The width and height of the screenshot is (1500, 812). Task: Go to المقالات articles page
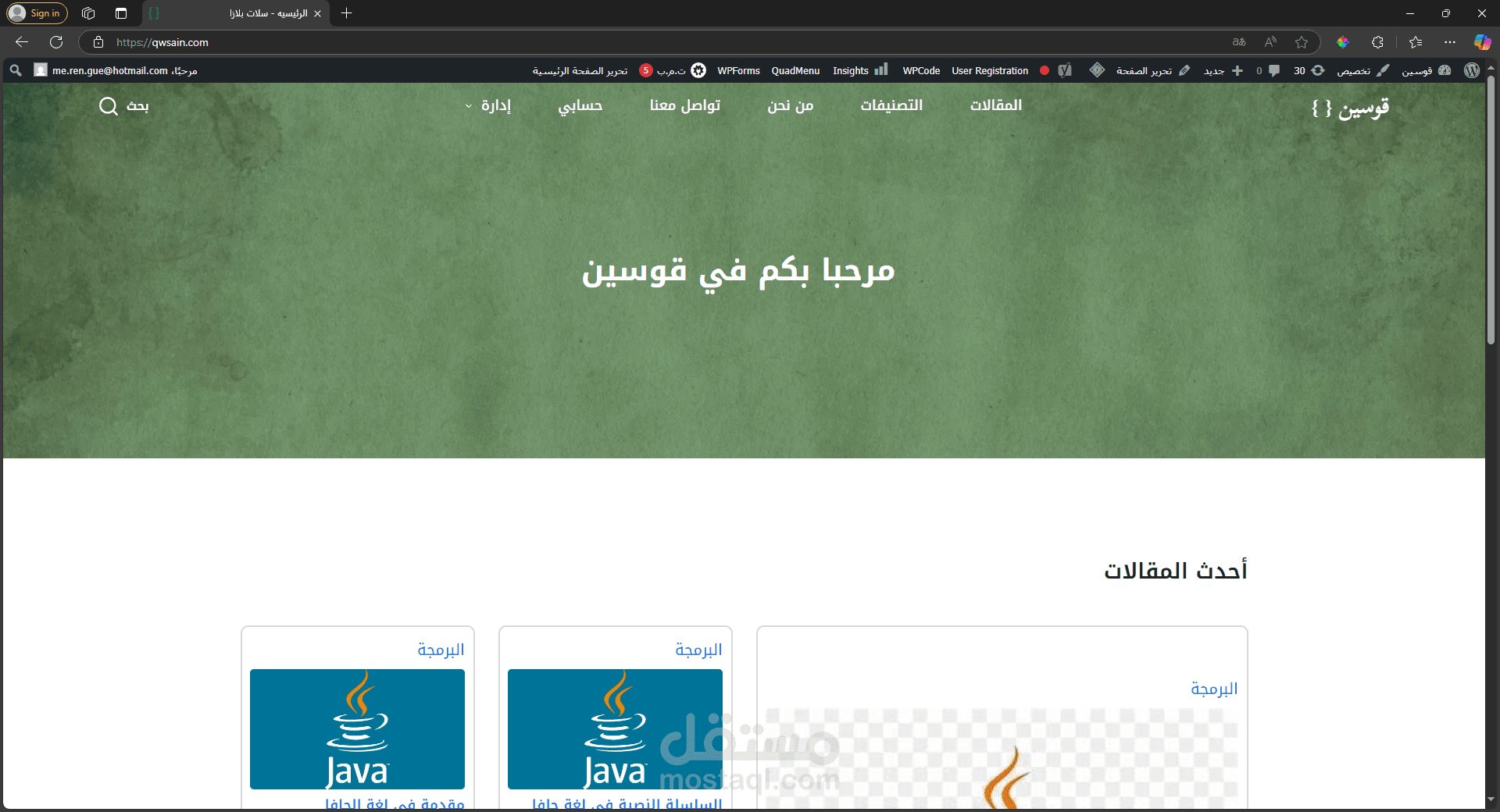click(x=996, y=105)
